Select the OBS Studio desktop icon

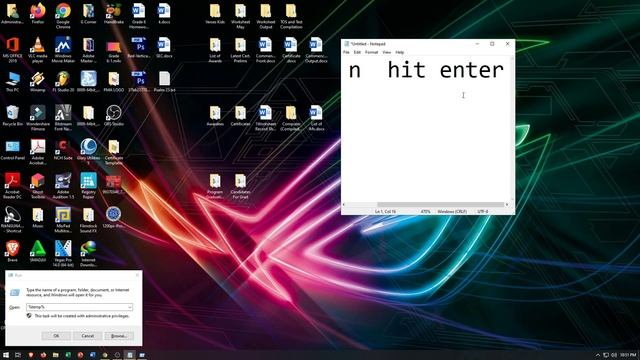pos(113,116)
